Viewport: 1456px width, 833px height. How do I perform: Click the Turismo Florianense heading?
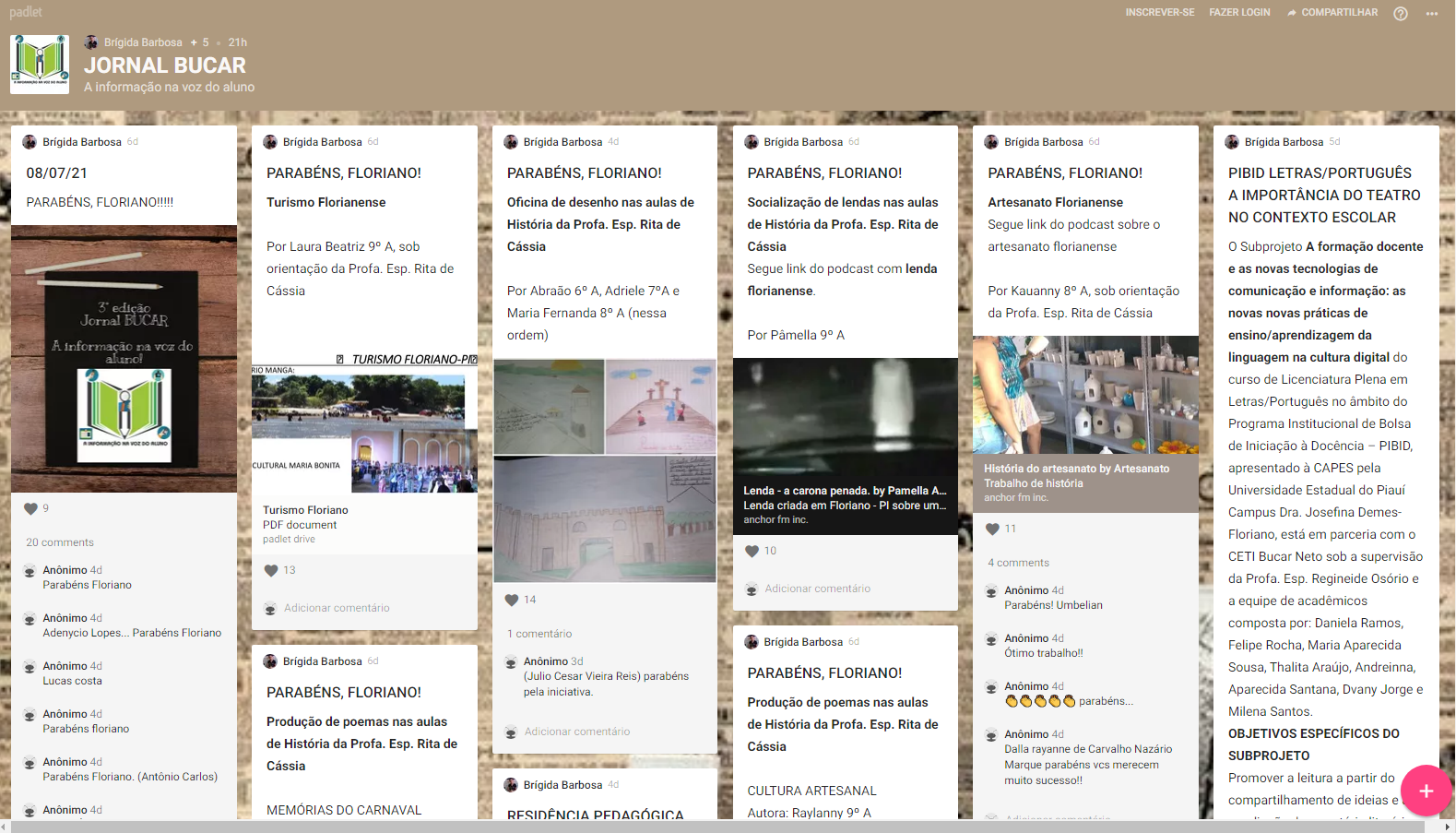click(326, 202)
